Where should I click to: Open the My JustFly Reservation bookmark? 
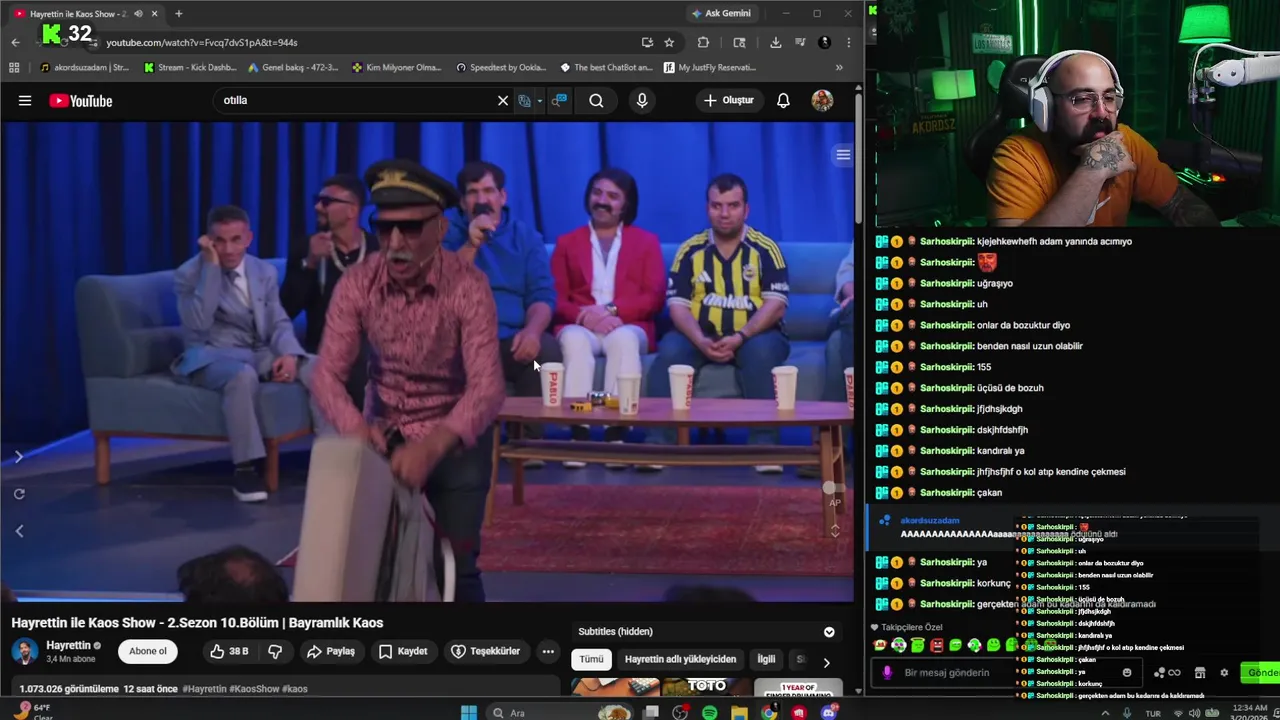click(x=708, y=67)
